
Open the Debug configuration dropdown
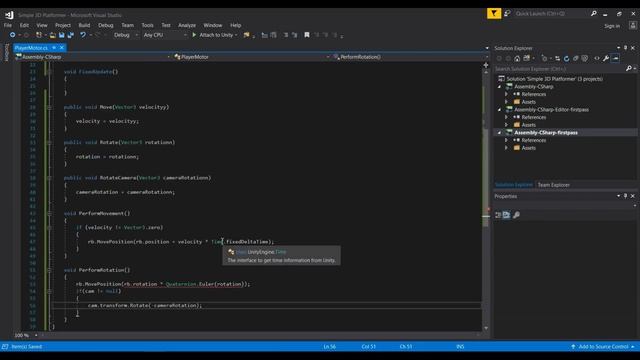pyautogui.click(x=125, y=35)
